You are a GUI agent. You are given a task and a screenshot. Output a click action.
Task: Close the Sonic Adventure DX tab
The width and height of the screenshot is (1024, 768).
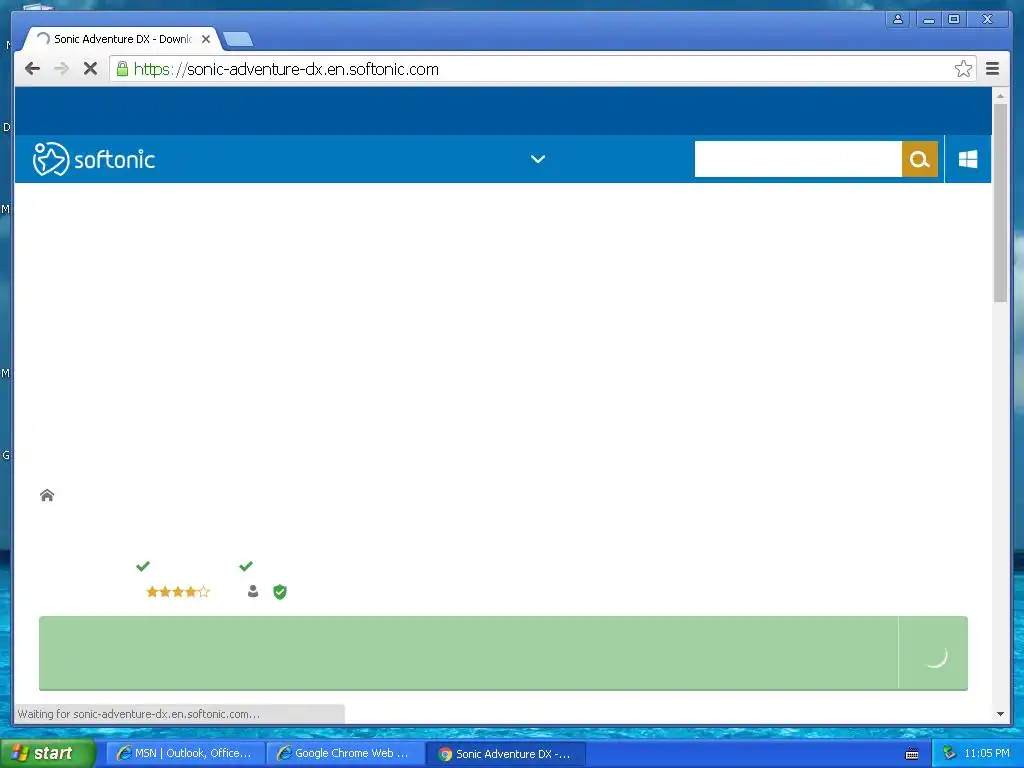[x=206, y=39]
